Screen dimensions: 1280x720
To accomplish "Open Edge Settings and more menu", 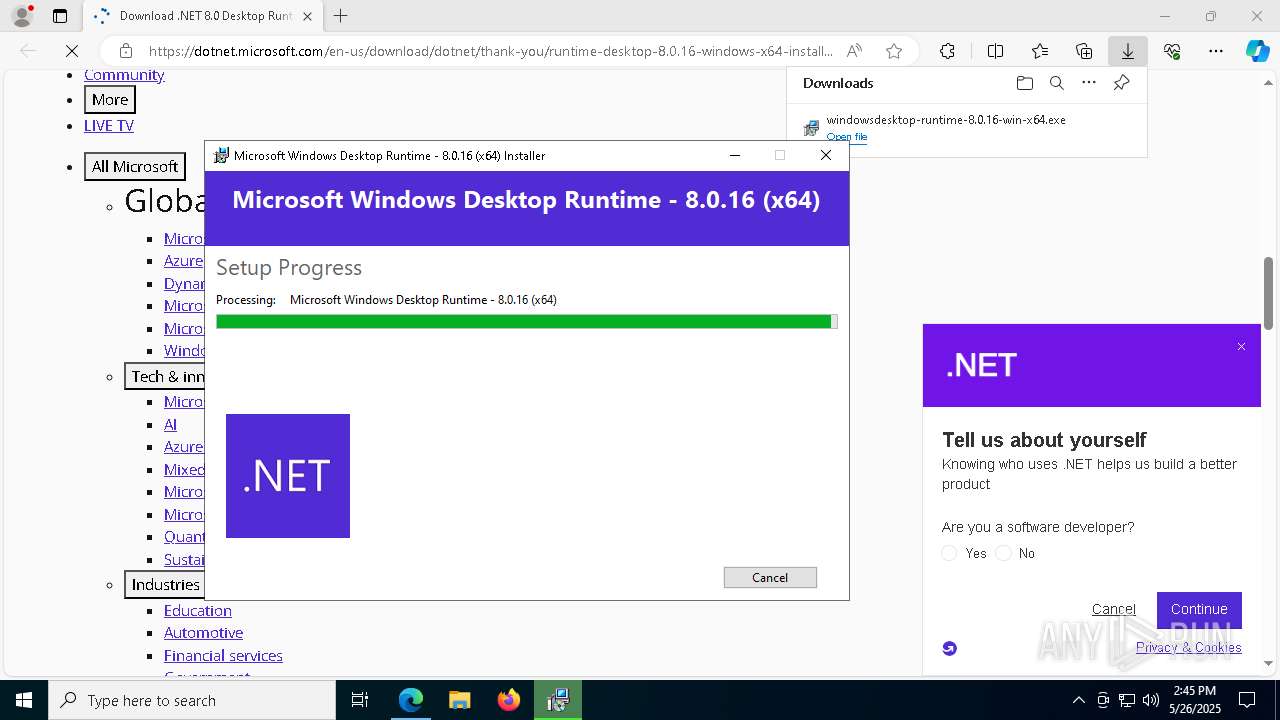I will click(1216, 51).
